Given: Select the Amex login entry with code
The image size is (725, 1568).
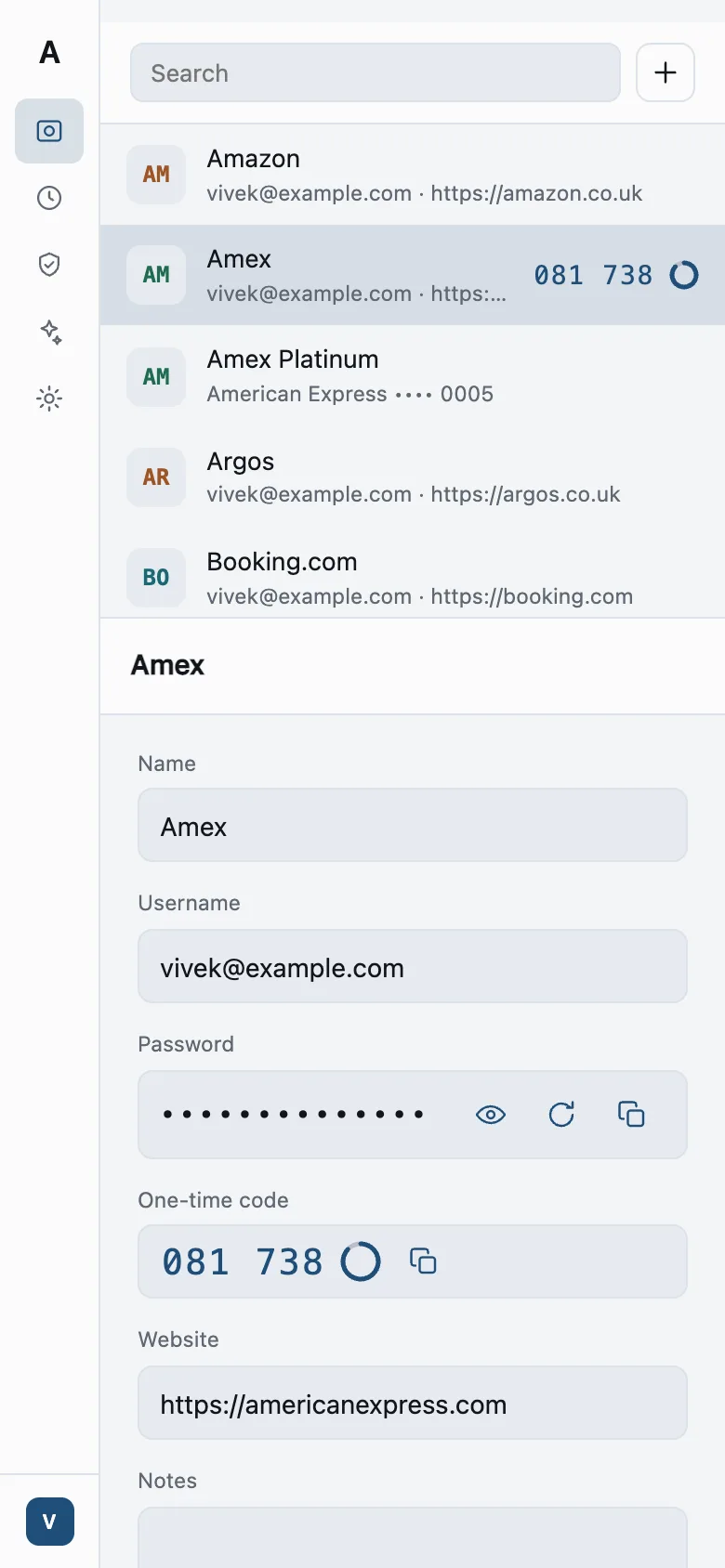Looking at the screenshot, I should (413, 275).
